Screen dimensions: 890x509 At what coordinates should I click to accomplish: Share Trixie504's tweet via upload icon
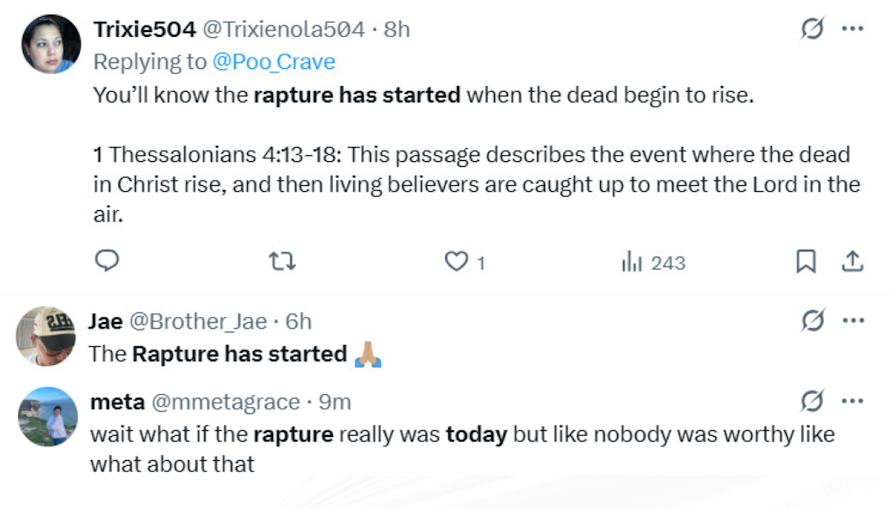point(852,262)
